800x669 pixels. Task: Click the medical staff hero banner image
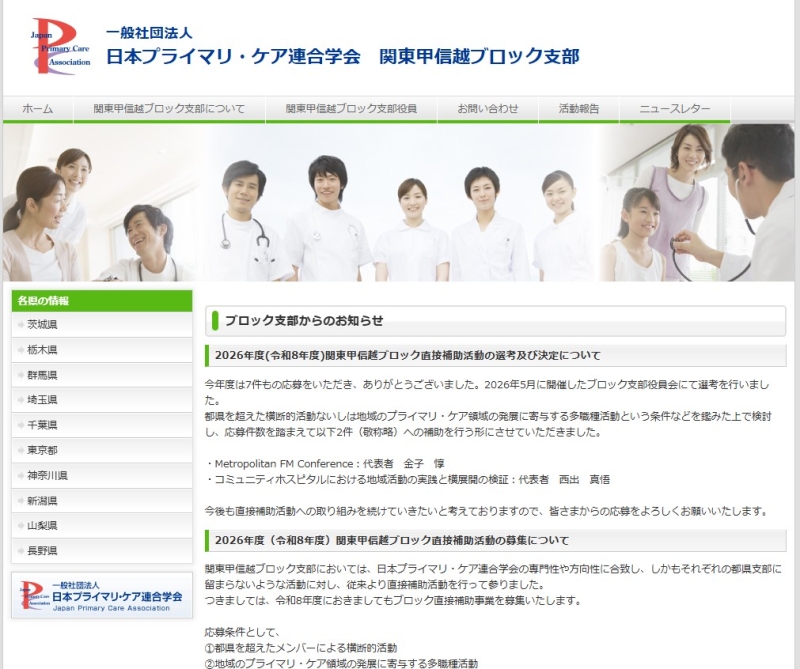398,203
